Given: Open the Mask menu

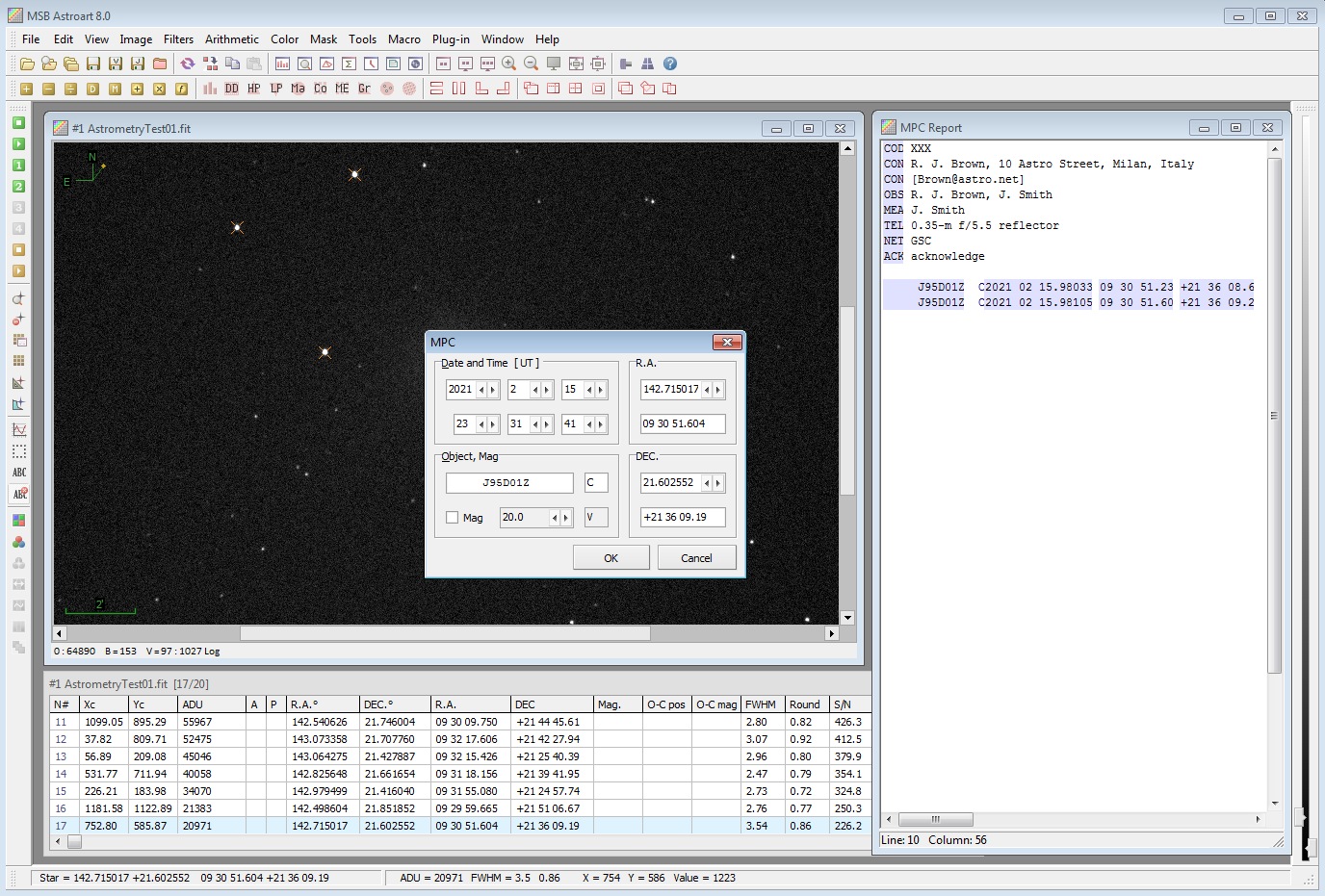Looking at the screenshot, I should [324, 39].
